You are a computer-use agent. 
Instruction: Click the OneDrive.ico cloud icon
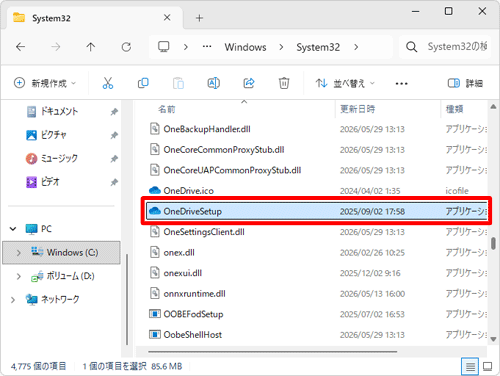pyautogui.click(x=155, y=191)
